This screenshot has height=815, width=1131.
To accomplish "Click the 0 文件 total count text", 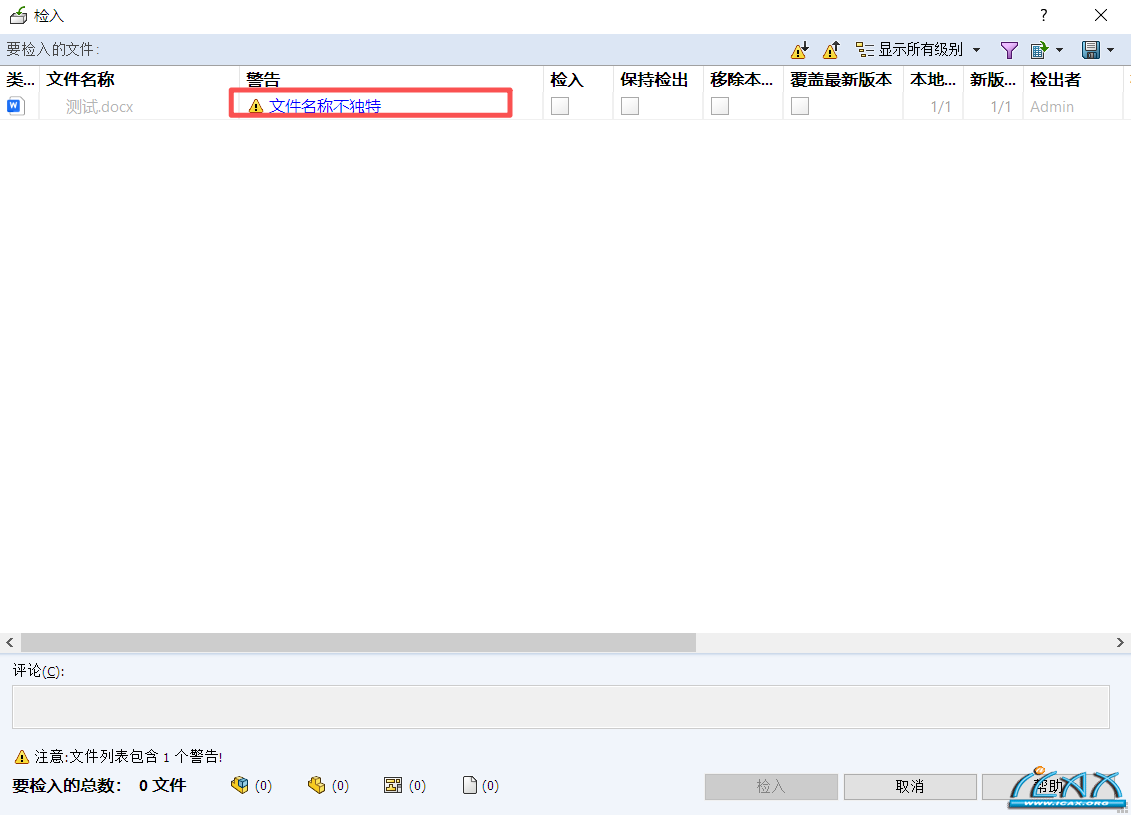I will (x=162, y=785).
